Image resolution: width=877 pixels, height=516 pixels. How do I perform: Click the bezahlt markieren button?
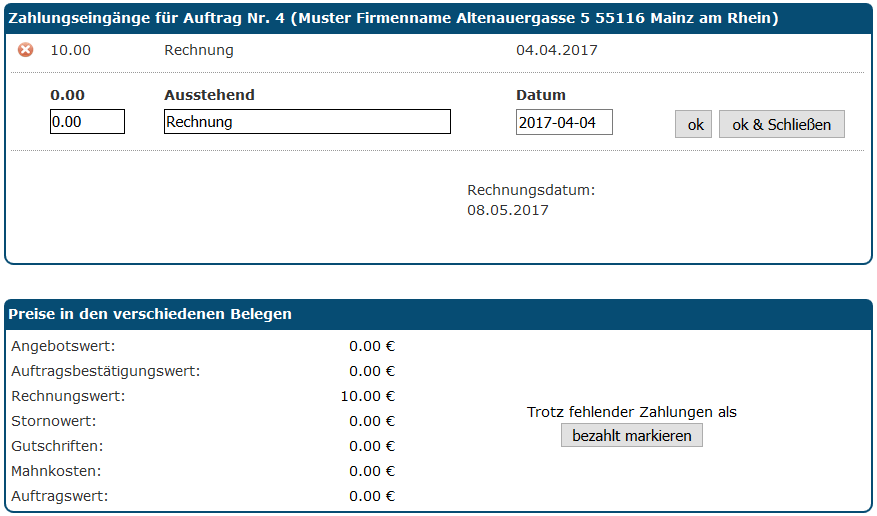pos(631,435)
